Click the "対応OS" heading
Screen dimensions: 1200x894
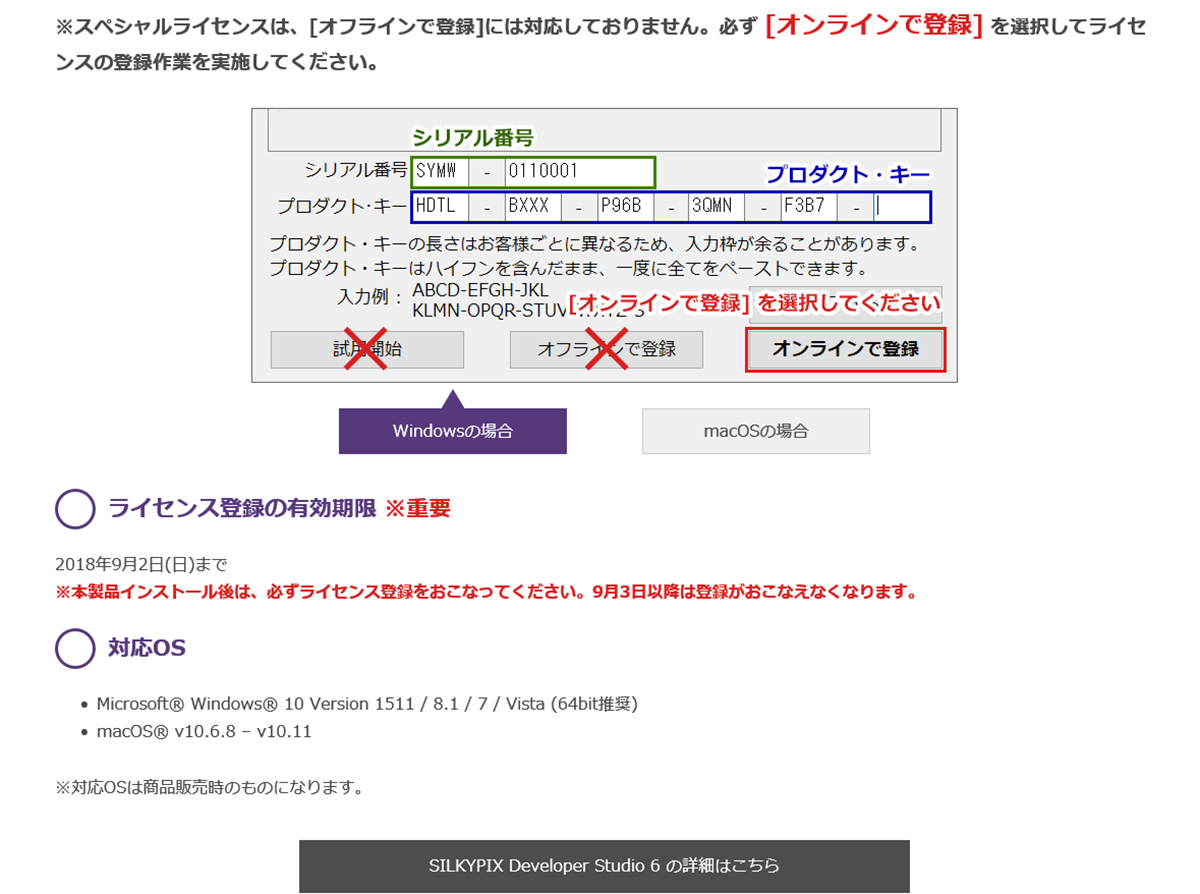[147, 648]
